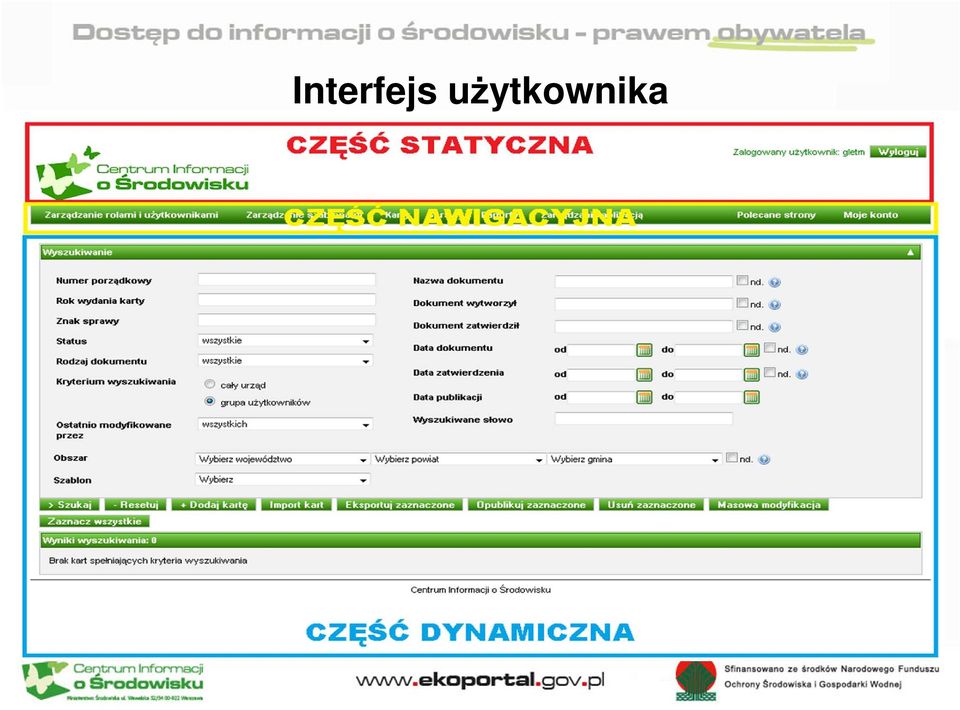Open calendar for Data publikacji 'do' field
The width and height of the screenshot is (960, 710).
point(751,397)
